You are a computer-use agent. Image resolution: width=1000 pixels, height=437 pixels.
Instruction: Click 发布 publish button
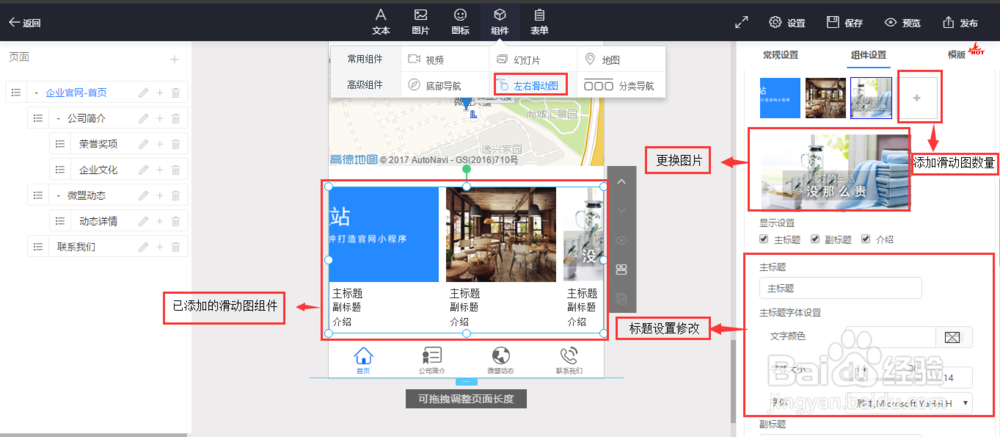[960, 22]
